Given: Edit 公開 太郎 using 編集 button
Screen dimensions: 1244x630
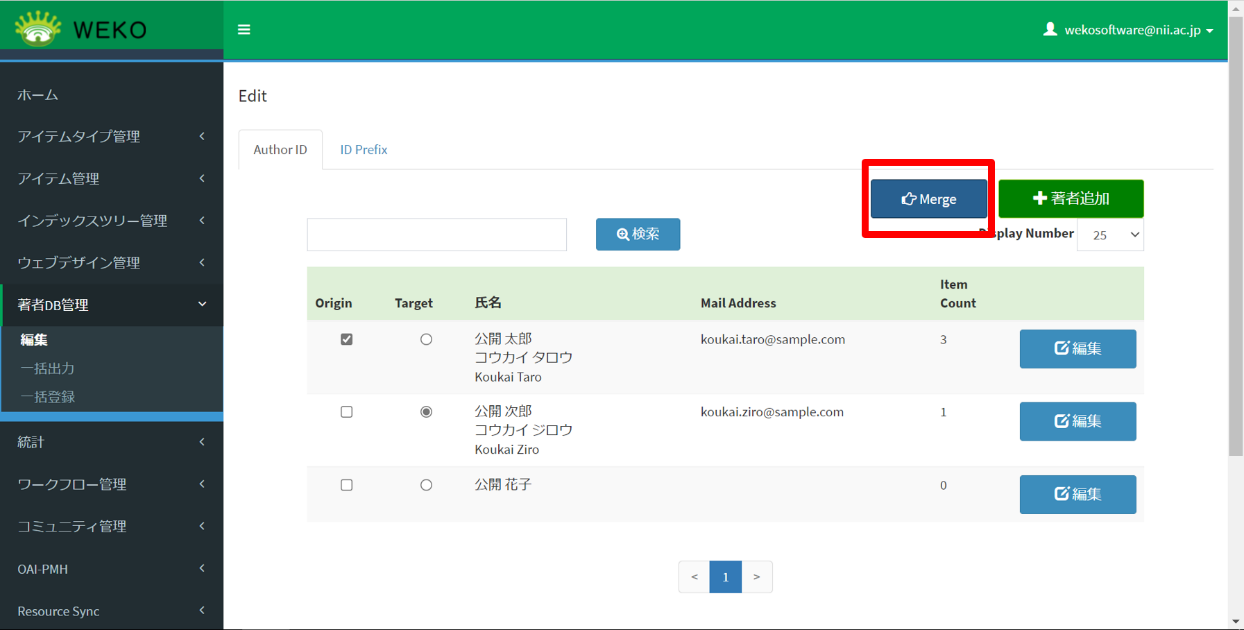Looking at the screenshot, I should click(1077, 349).
